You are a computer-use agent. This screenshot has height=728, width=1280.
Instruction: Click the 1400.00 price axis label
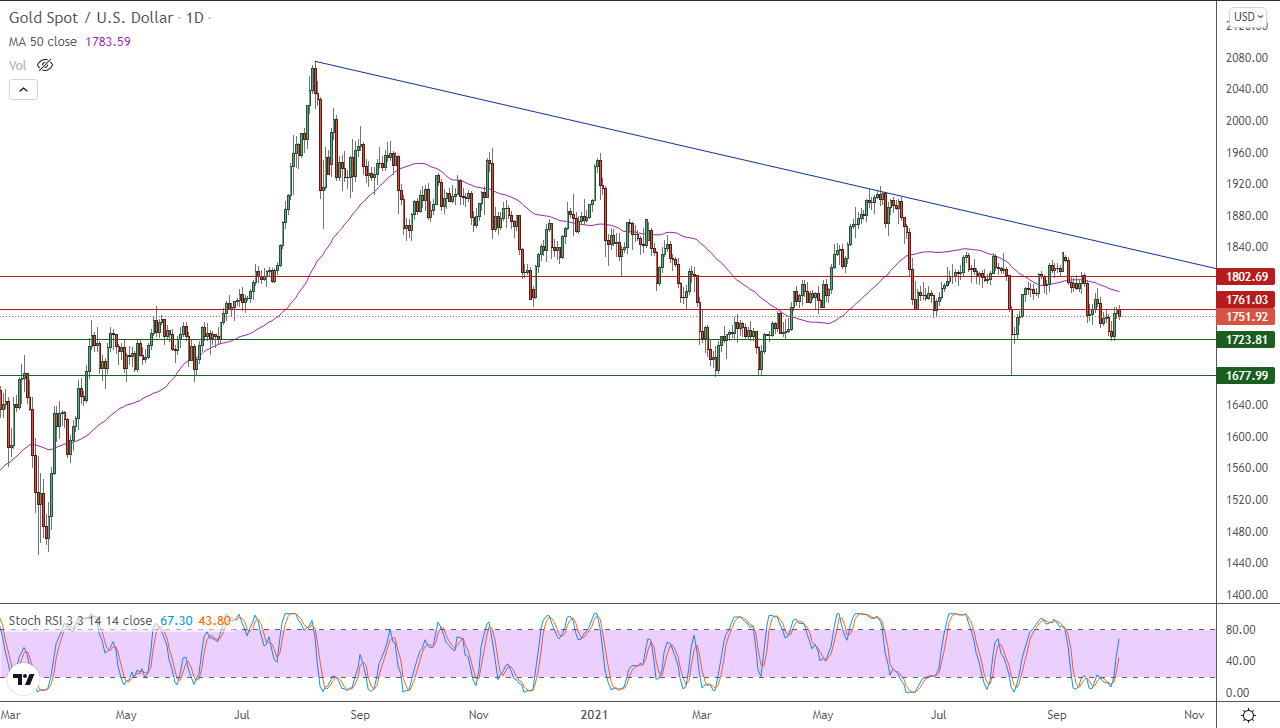[x=1247, y=595]
